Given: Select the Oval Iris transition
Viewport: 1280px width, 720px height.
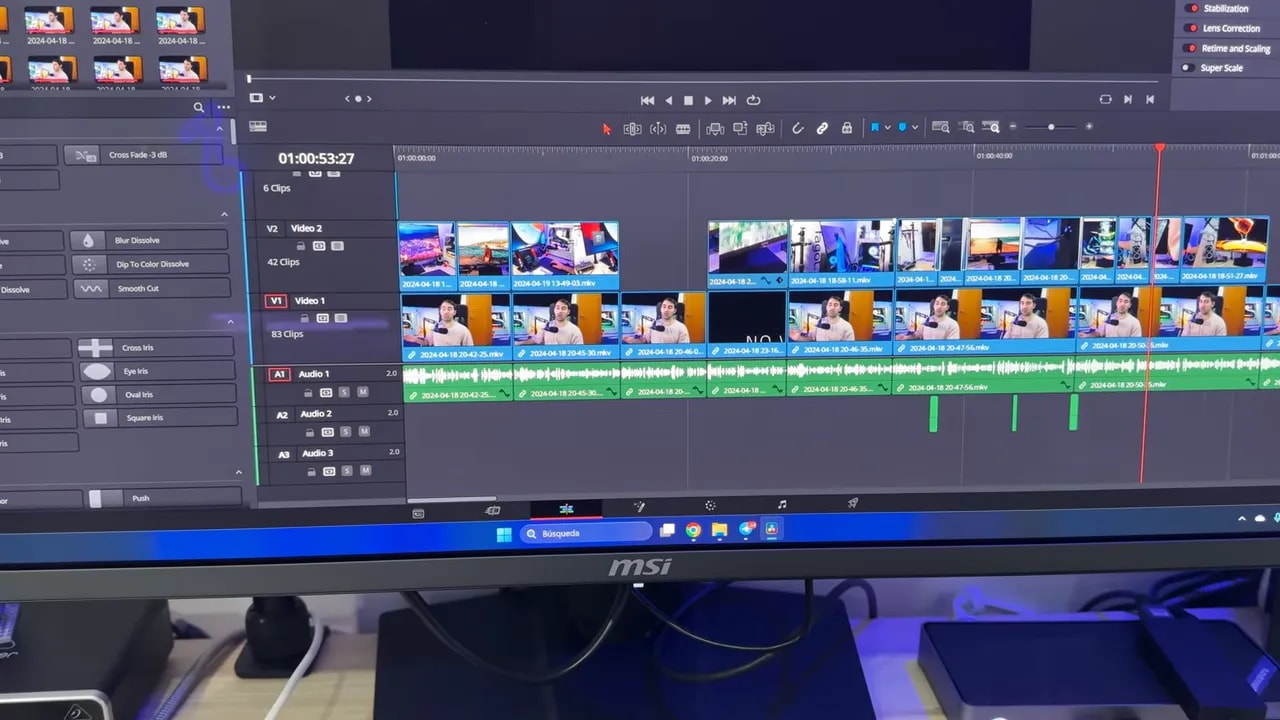Looking at the screenshot, I should (x=158, y=395).
